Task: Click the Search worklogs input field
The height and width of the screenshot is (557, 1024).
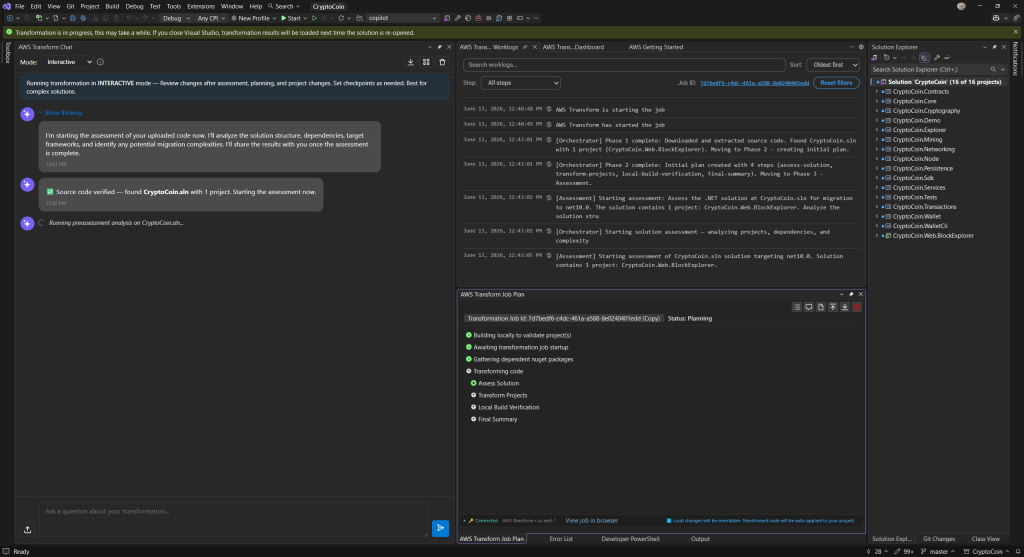Action: [x=624, y=65]
